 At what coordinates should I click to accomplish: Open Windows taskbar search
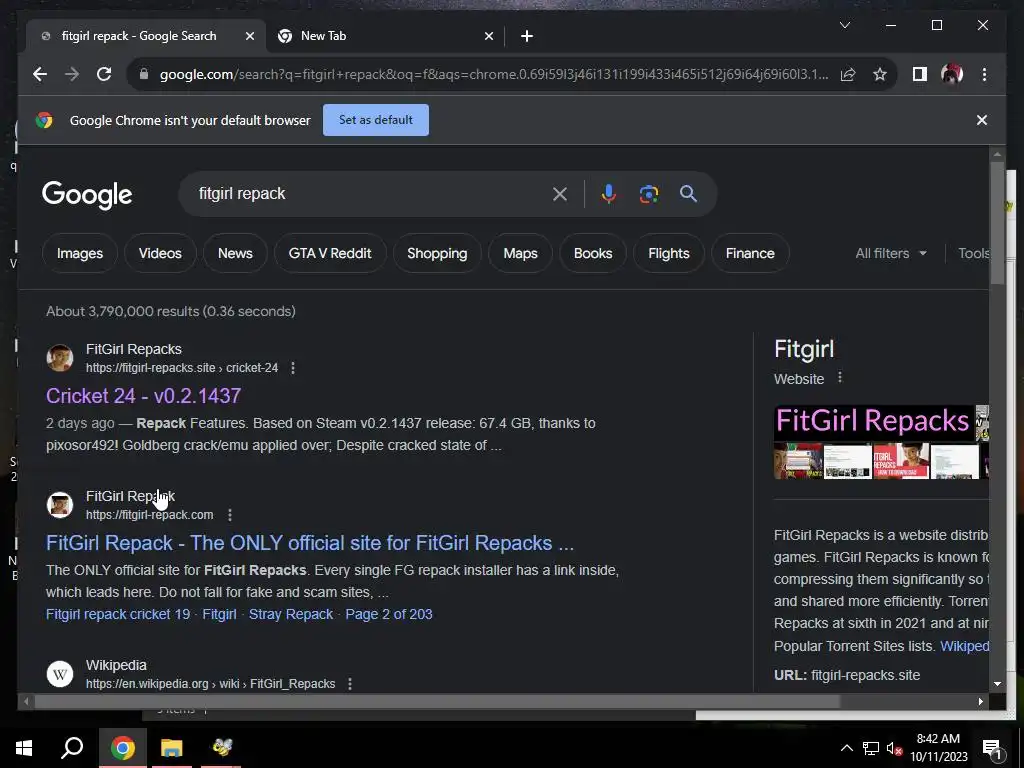click(x=72, y=748)
